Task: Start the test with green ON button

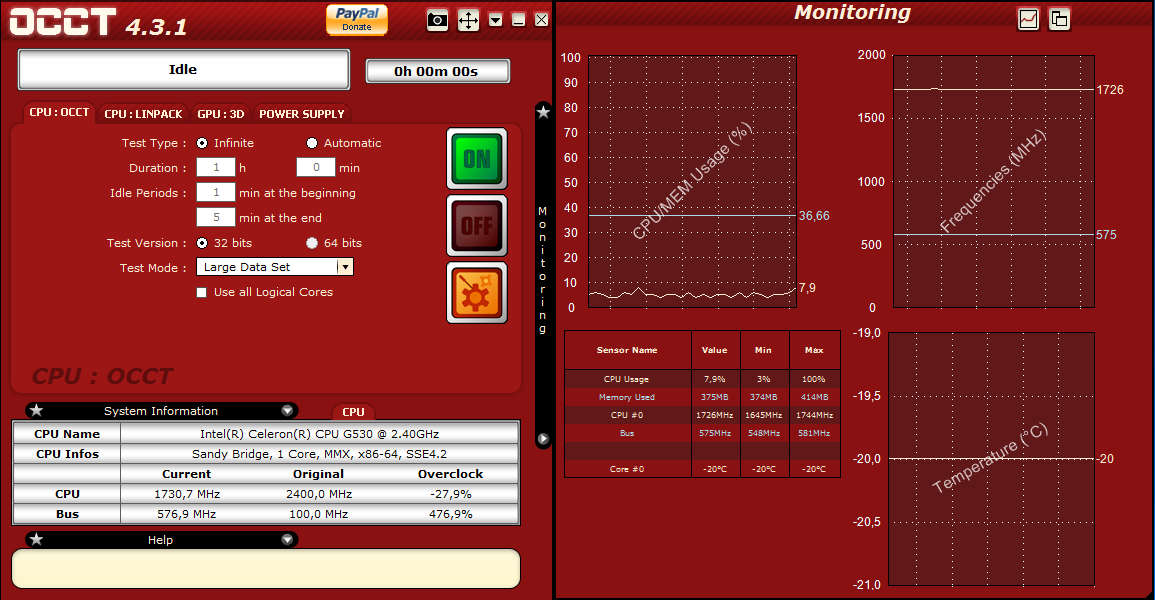Action: point(477,158)
